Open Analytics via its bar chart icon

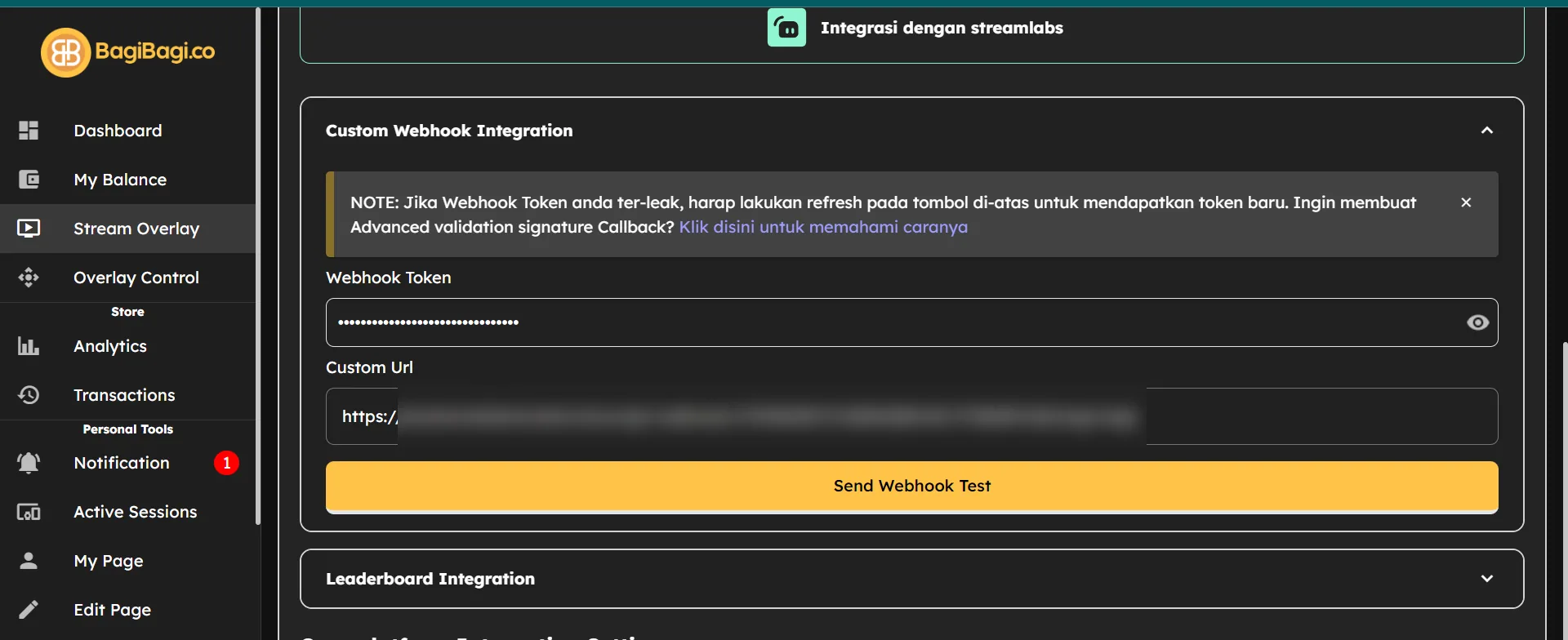coord(29,346)
